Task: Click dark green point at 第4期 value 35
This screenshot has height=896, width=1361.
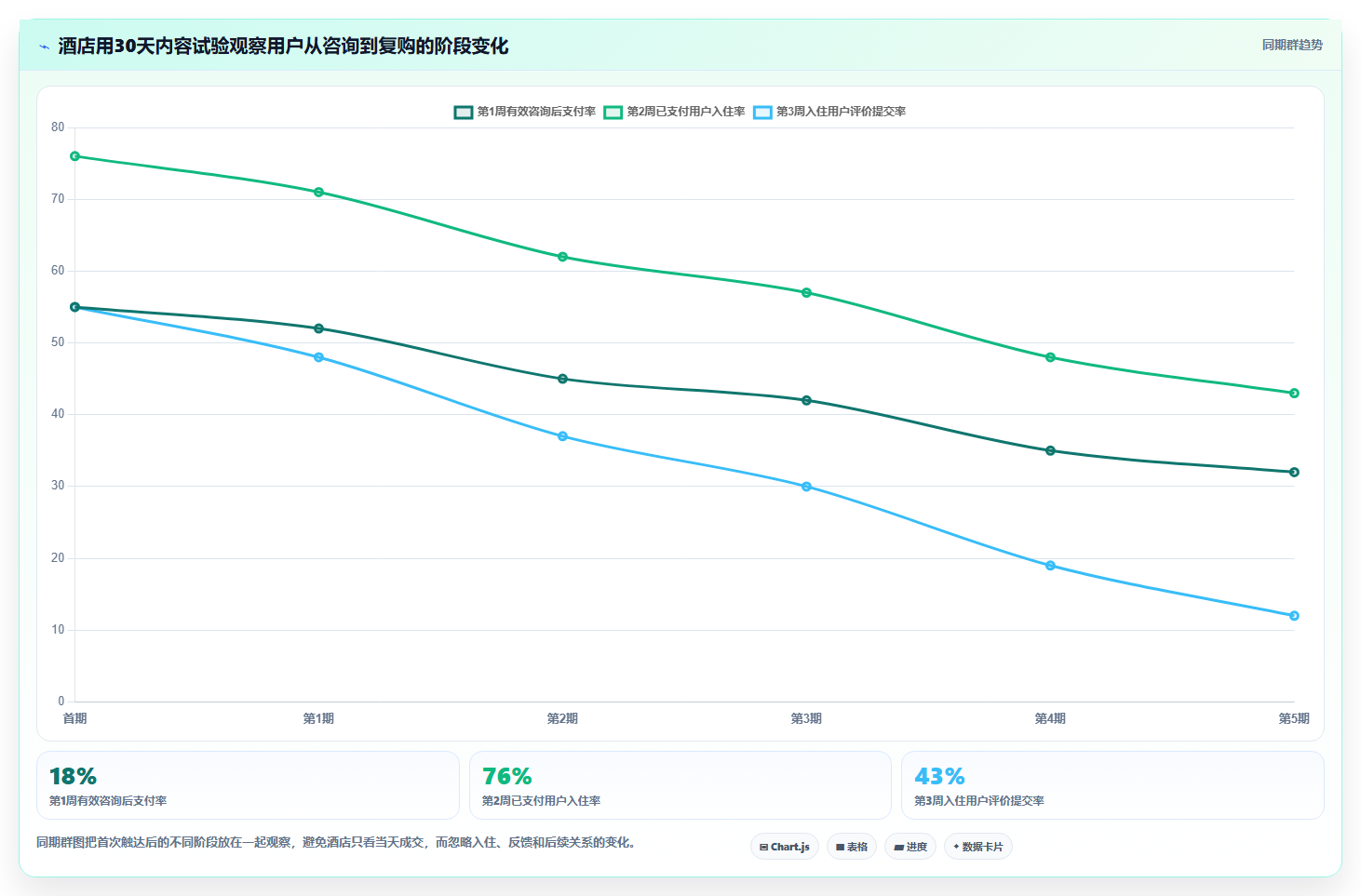Action: point(1050,450)
